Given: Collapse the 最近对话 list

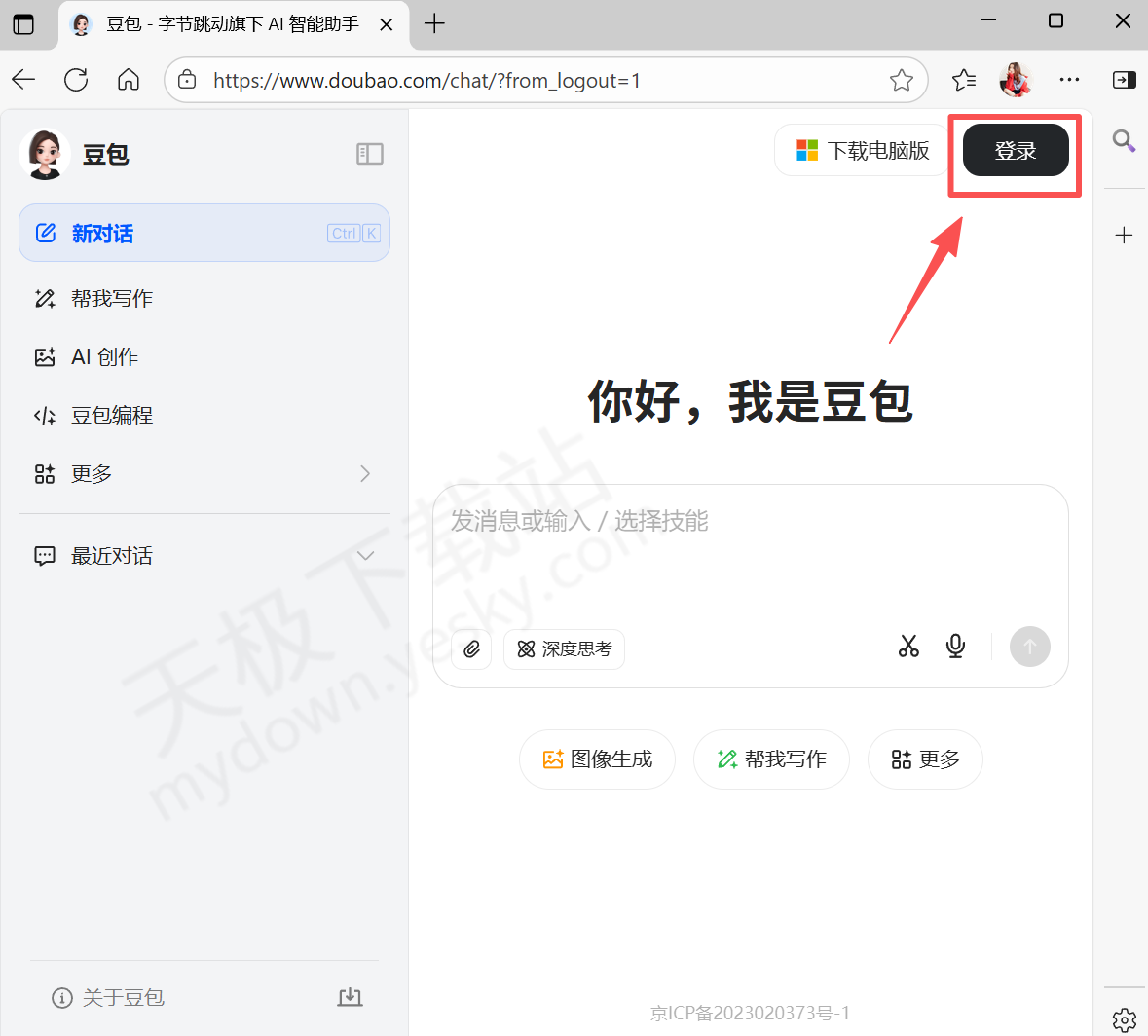Looking at the screenshot, I should [x=364, y=555].
